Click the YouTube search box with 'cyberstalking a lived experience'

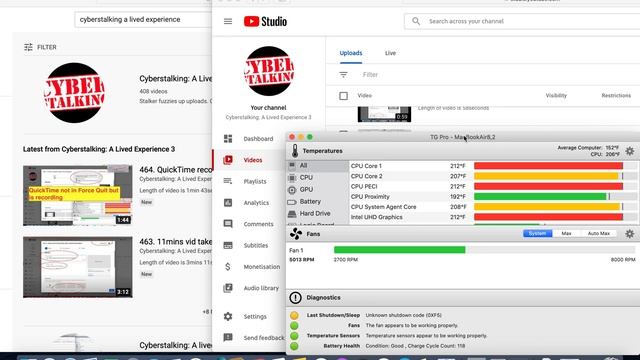pyautogui.click(x=143, y=20)
